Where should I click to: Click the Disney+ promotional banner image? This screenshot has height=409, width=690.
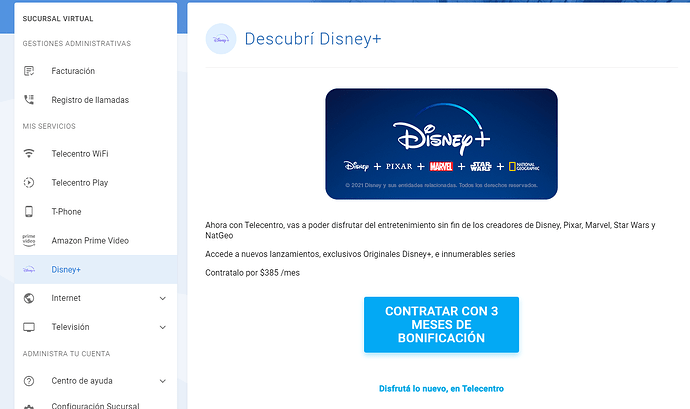441,144
